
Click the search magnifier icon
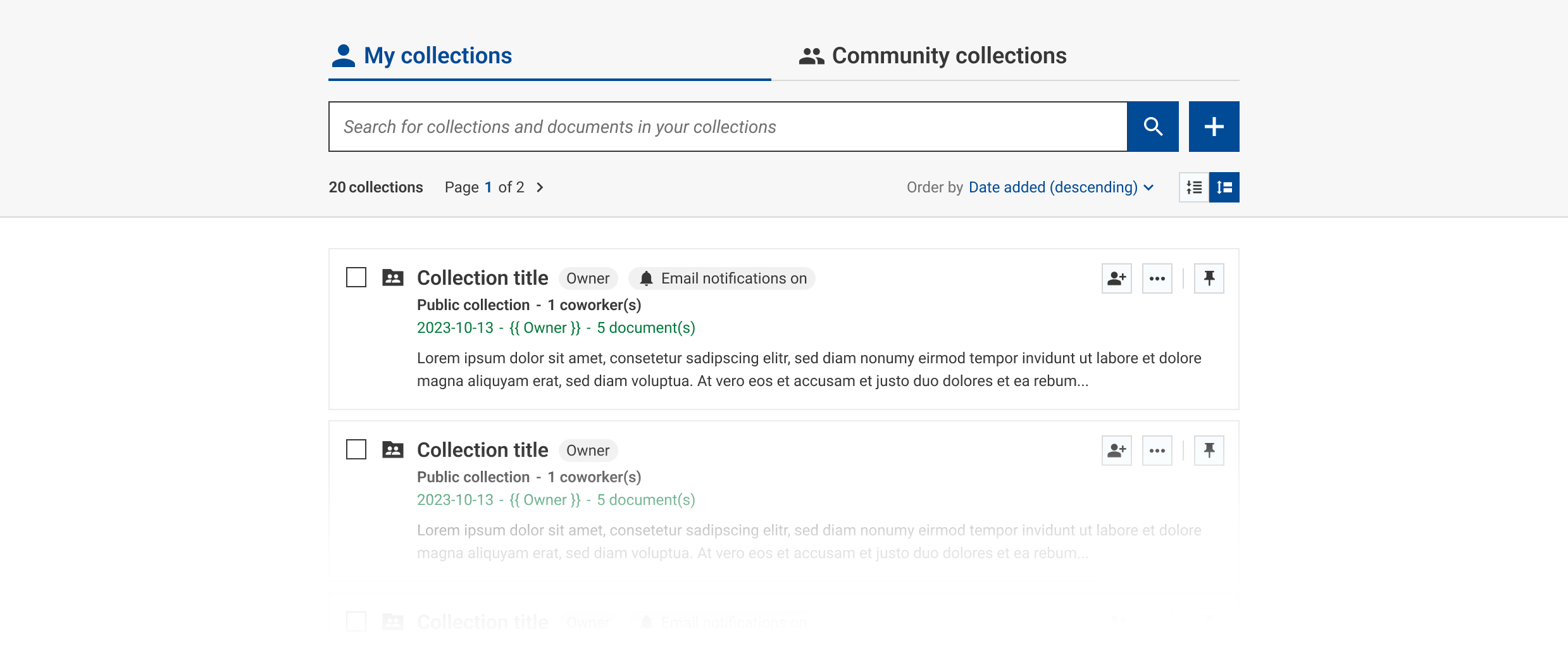(x=1153, y=126)
